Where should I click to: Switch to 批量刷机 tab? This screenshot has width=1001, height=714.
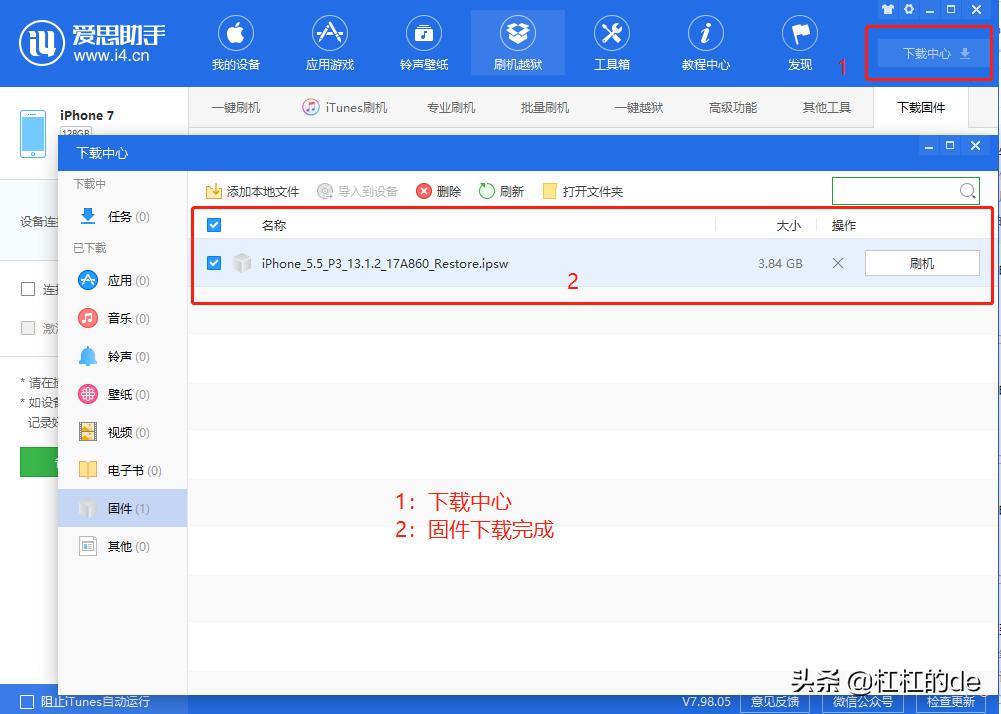click(545, 107)
